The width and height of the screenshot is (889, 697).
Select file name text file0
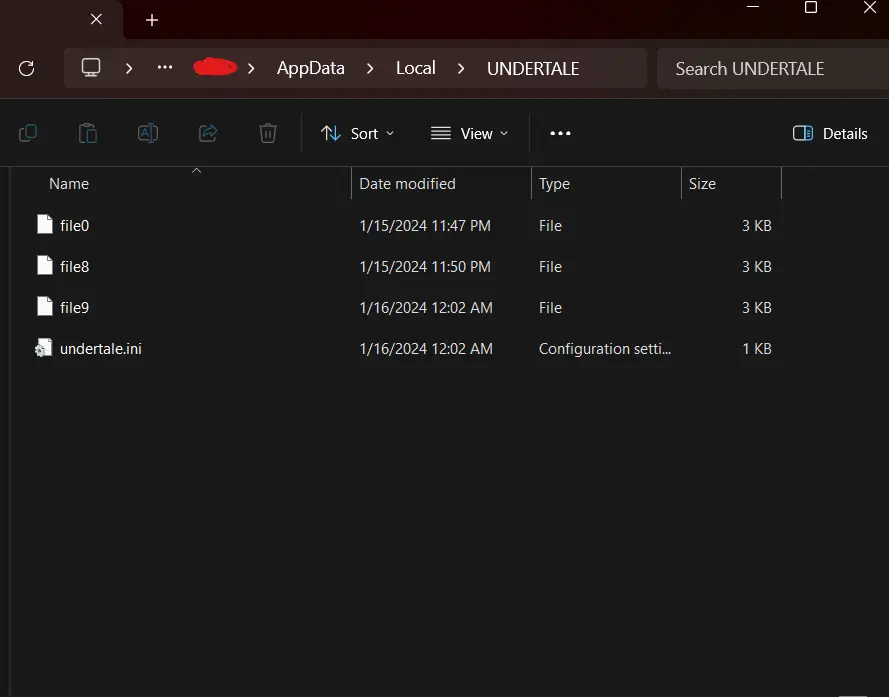click(74, 226)
